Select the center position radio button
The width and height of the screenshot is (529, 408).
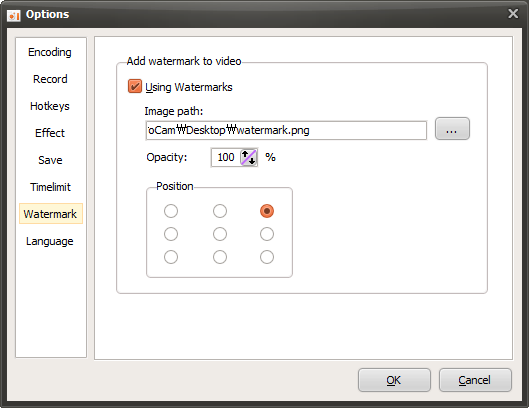pyautogui.click(x=220, y=234)
